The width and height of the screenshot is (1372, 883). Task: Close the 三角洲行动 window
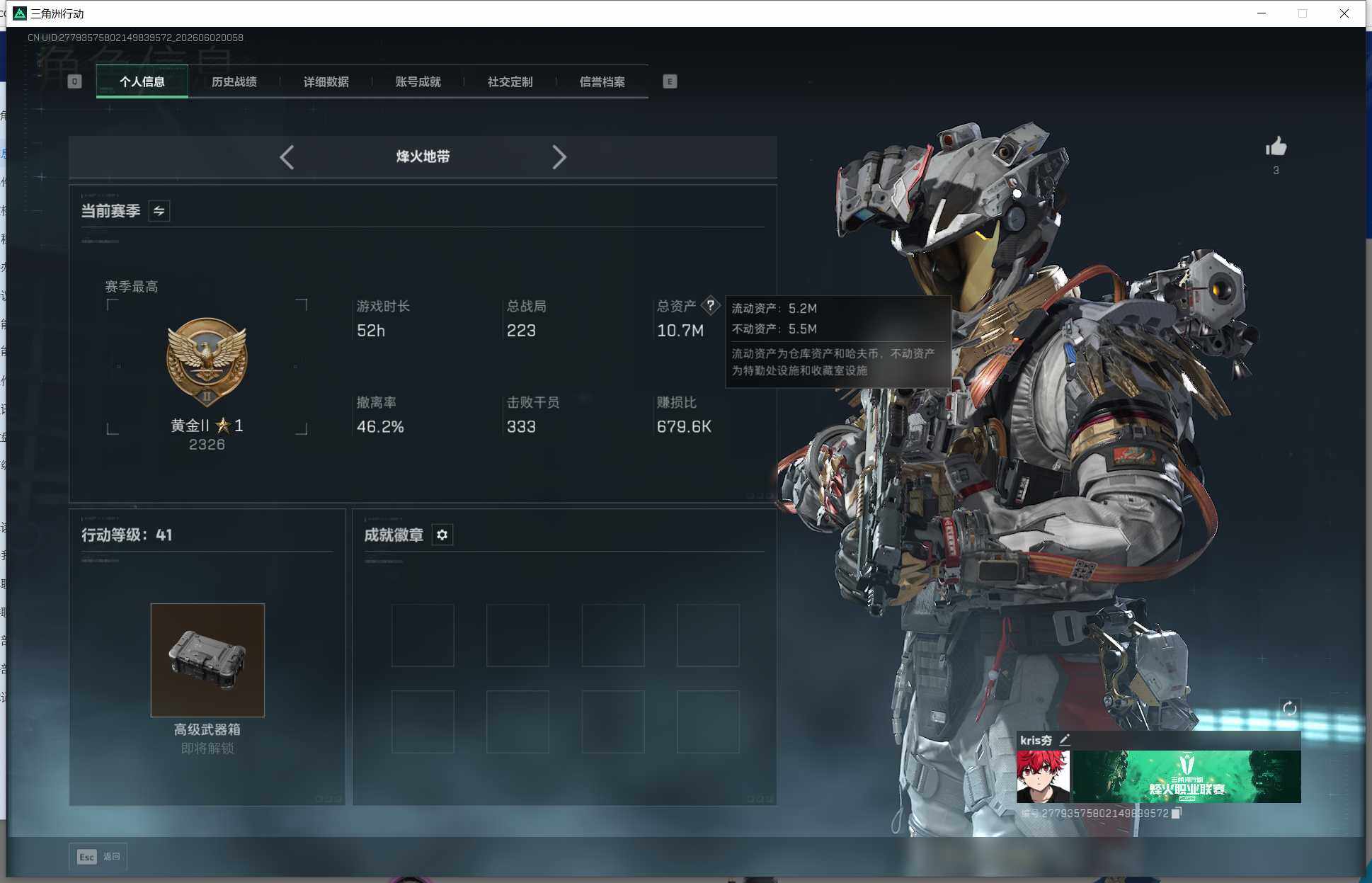(x=1344, y=13)
